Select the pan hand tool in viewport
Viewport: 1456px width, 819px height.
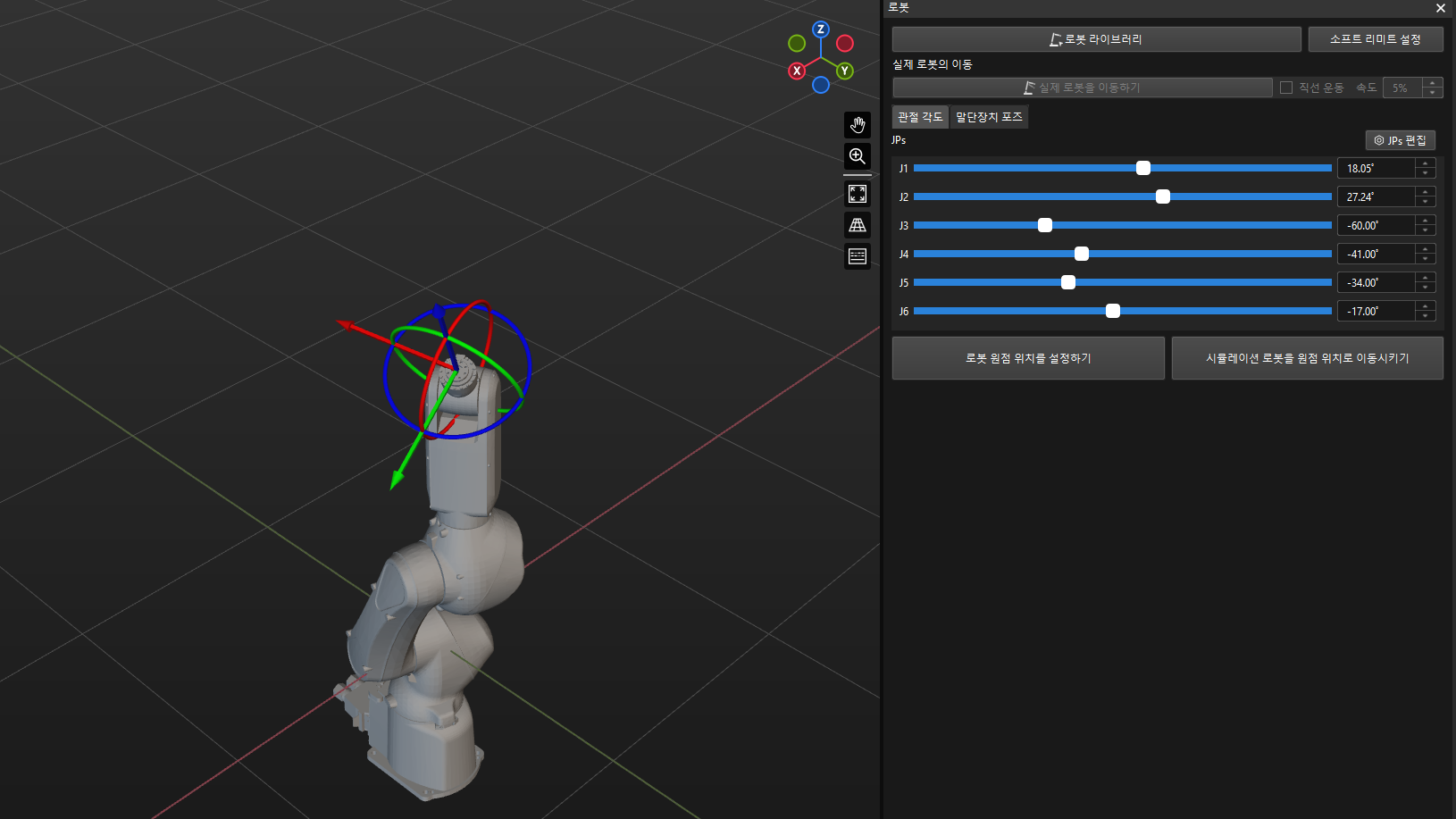858,125
